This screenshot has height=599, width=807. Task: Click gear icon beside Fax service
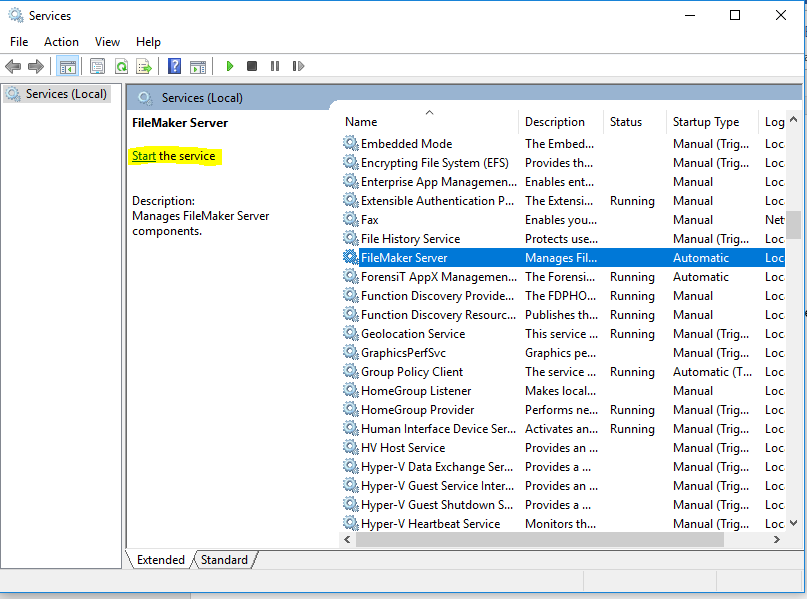point(350,219)
